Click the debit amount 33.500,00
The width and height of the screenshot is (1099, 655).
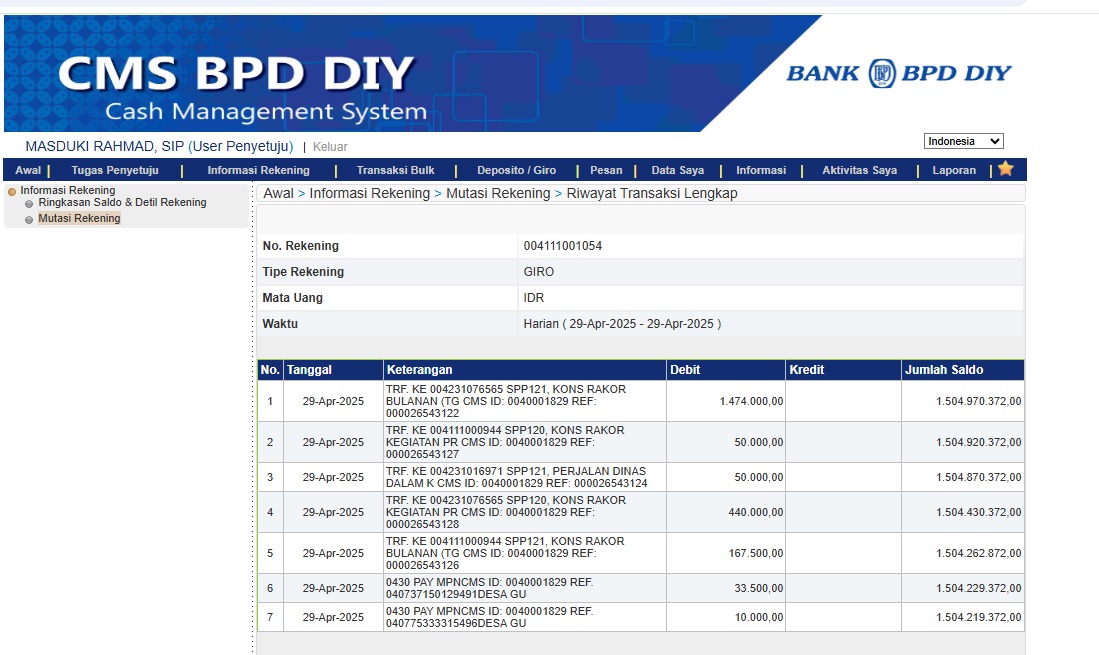758,588
